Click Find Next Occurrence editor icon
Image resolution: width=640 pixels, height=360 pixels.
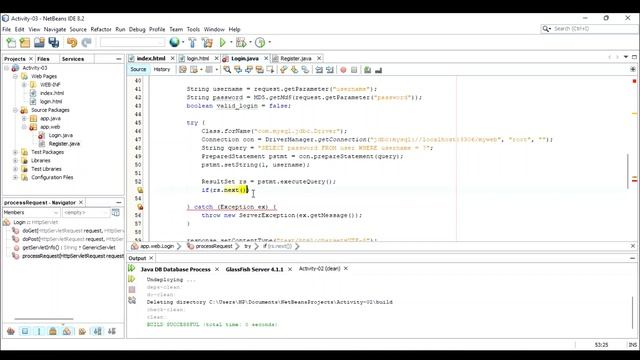249,70
